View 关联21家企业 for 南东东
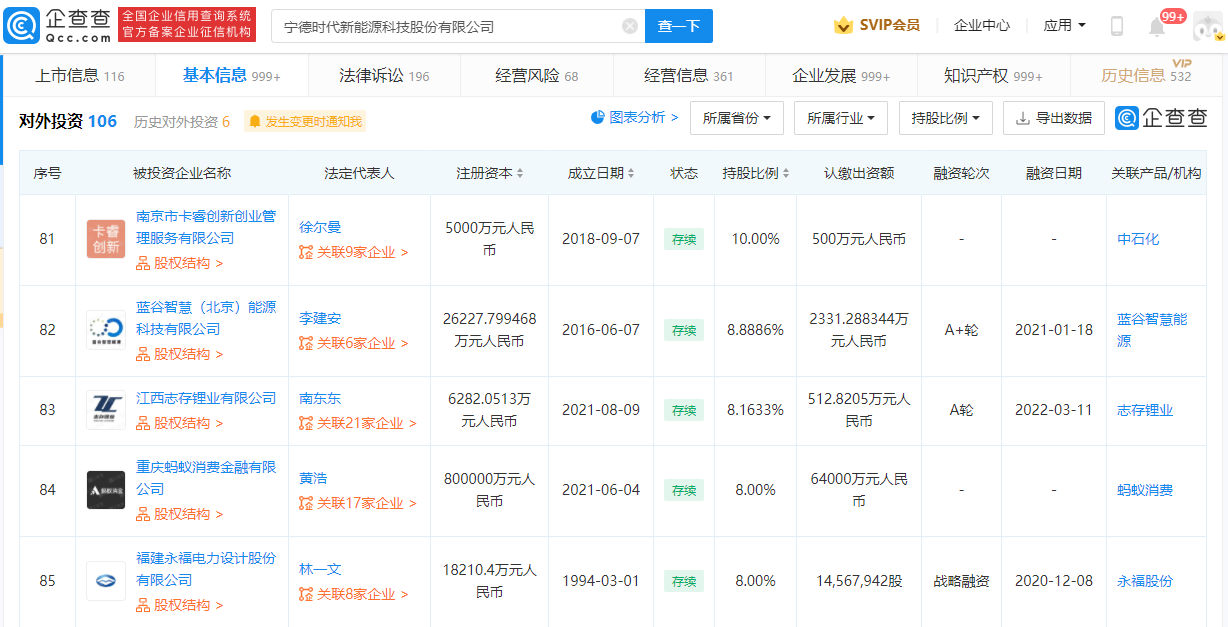The image size is (1228, 627). 358,424
